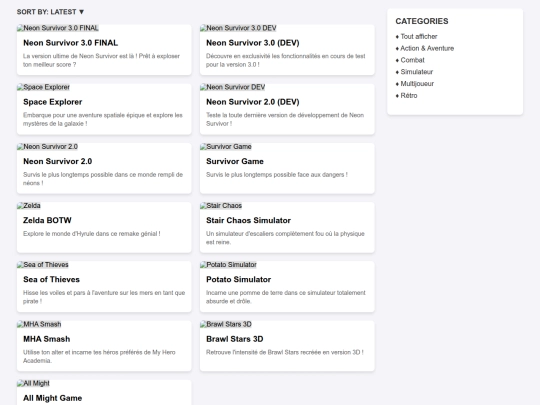Image resolution: width=540 pixels, height=405 pixels.
Task: Click the Survivor Game broken image
Action: point(226,147)
